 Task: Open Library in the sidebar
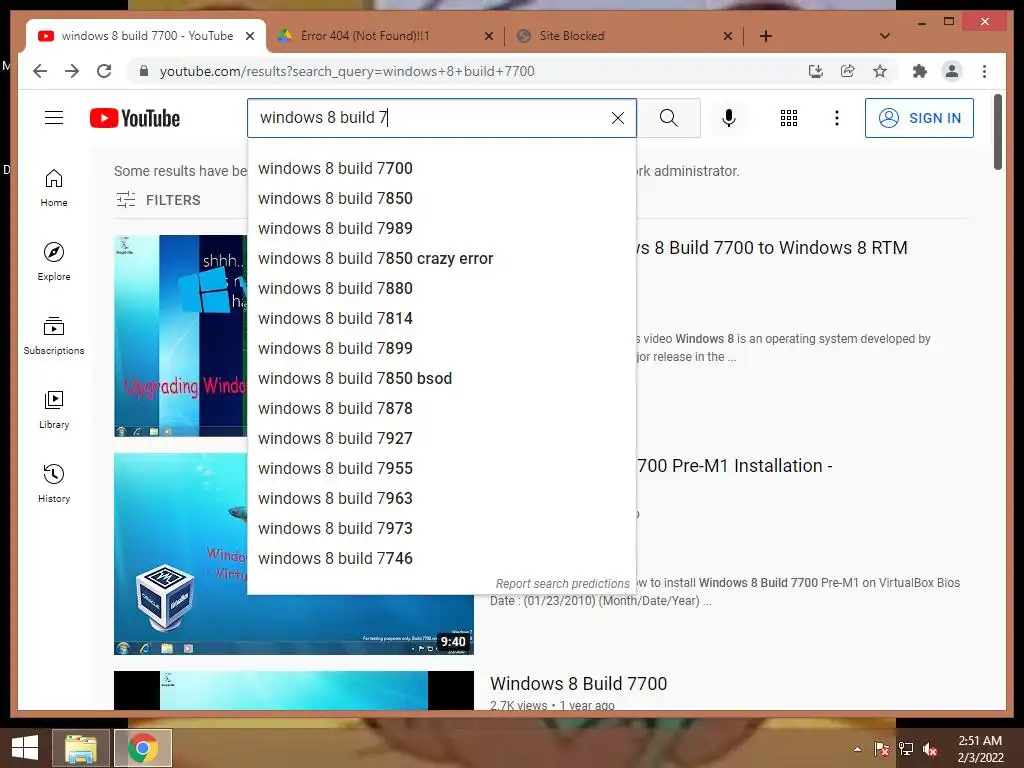[x=54, y=410]
